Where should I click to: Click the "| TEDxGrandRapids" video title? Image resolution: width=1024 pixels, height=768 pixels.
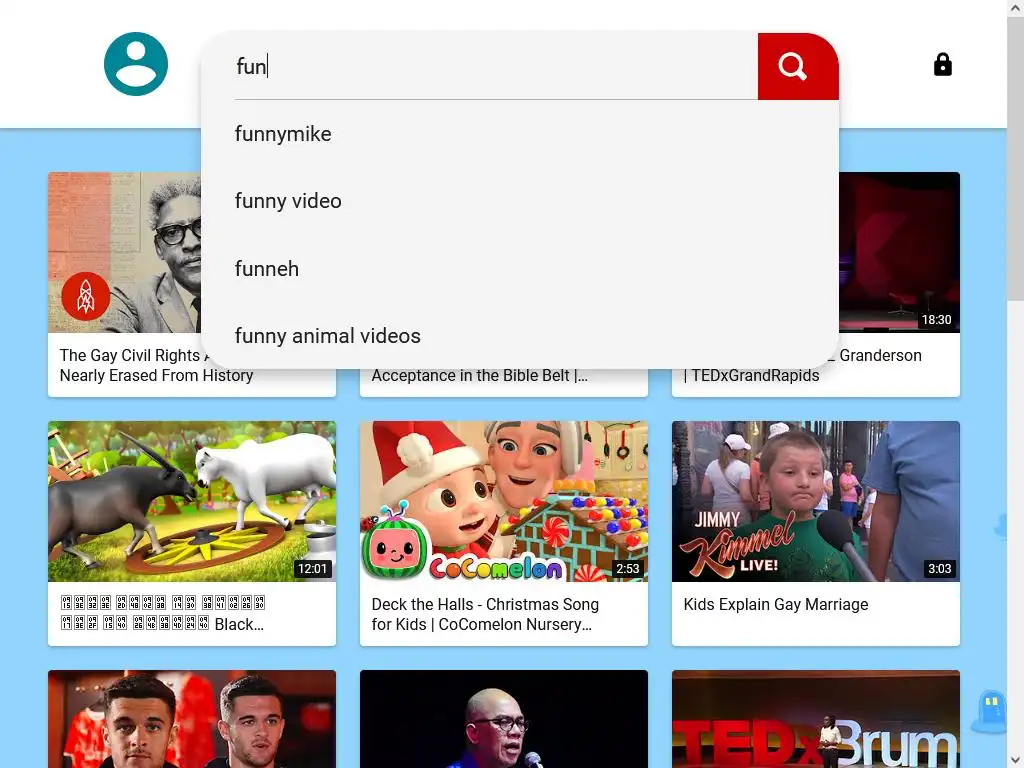click(751, 376)
